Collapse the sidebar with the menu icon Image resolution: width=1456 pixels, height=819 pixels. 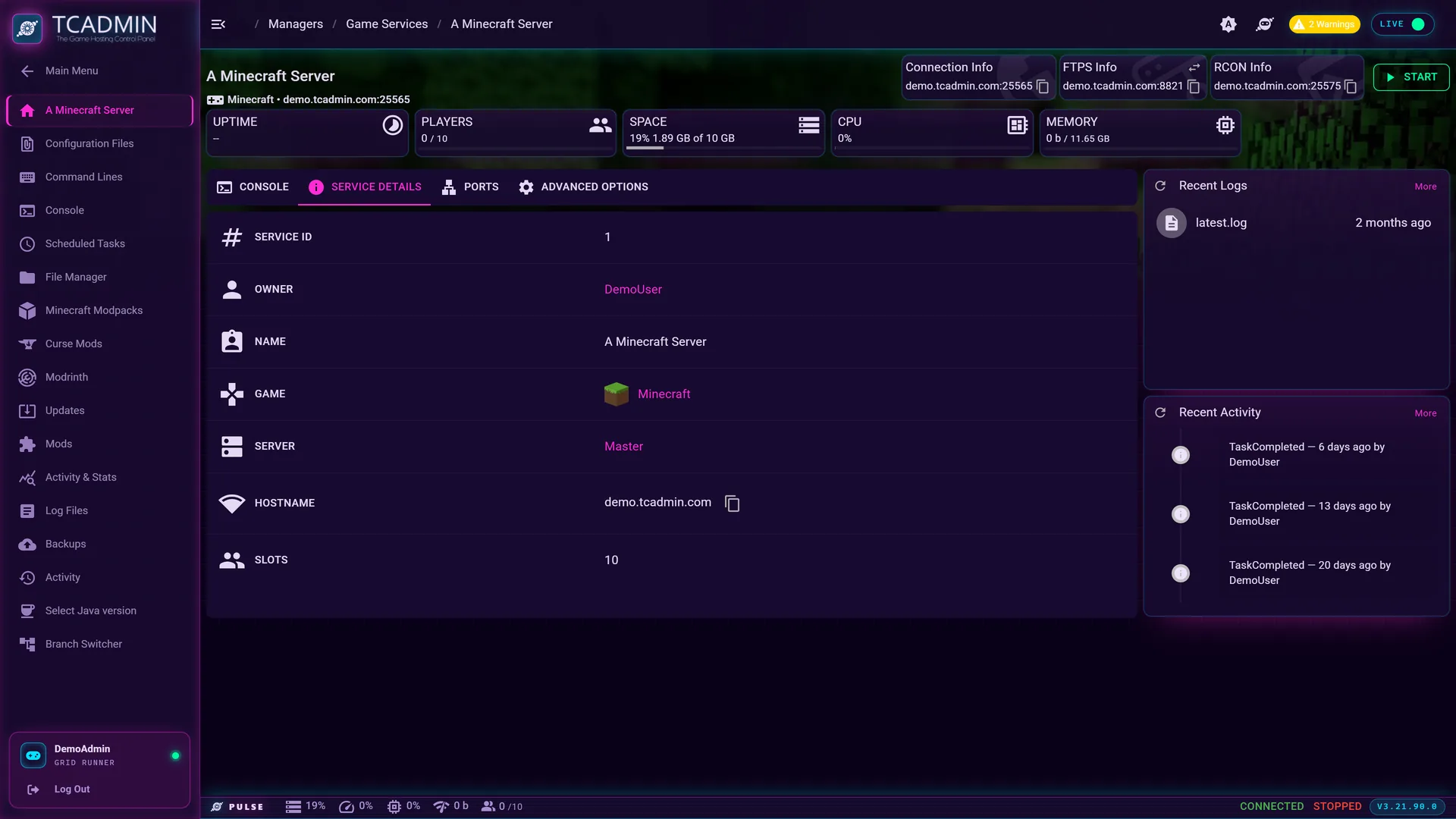[x=218, y=24]
